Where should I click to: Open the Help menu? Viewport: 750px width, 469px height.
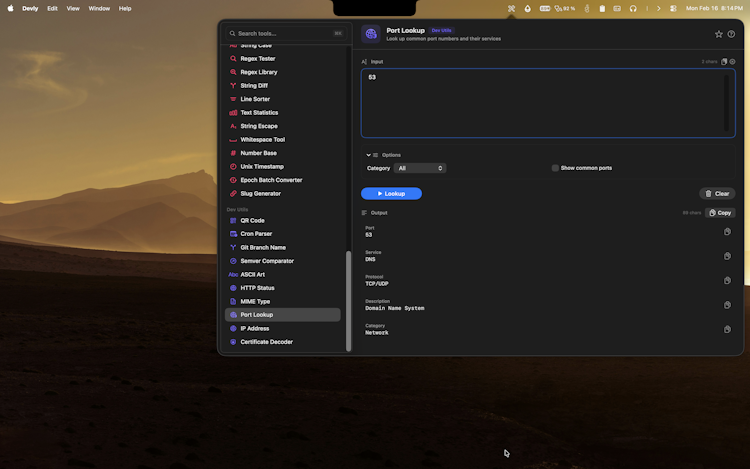[x=125, y=8]
